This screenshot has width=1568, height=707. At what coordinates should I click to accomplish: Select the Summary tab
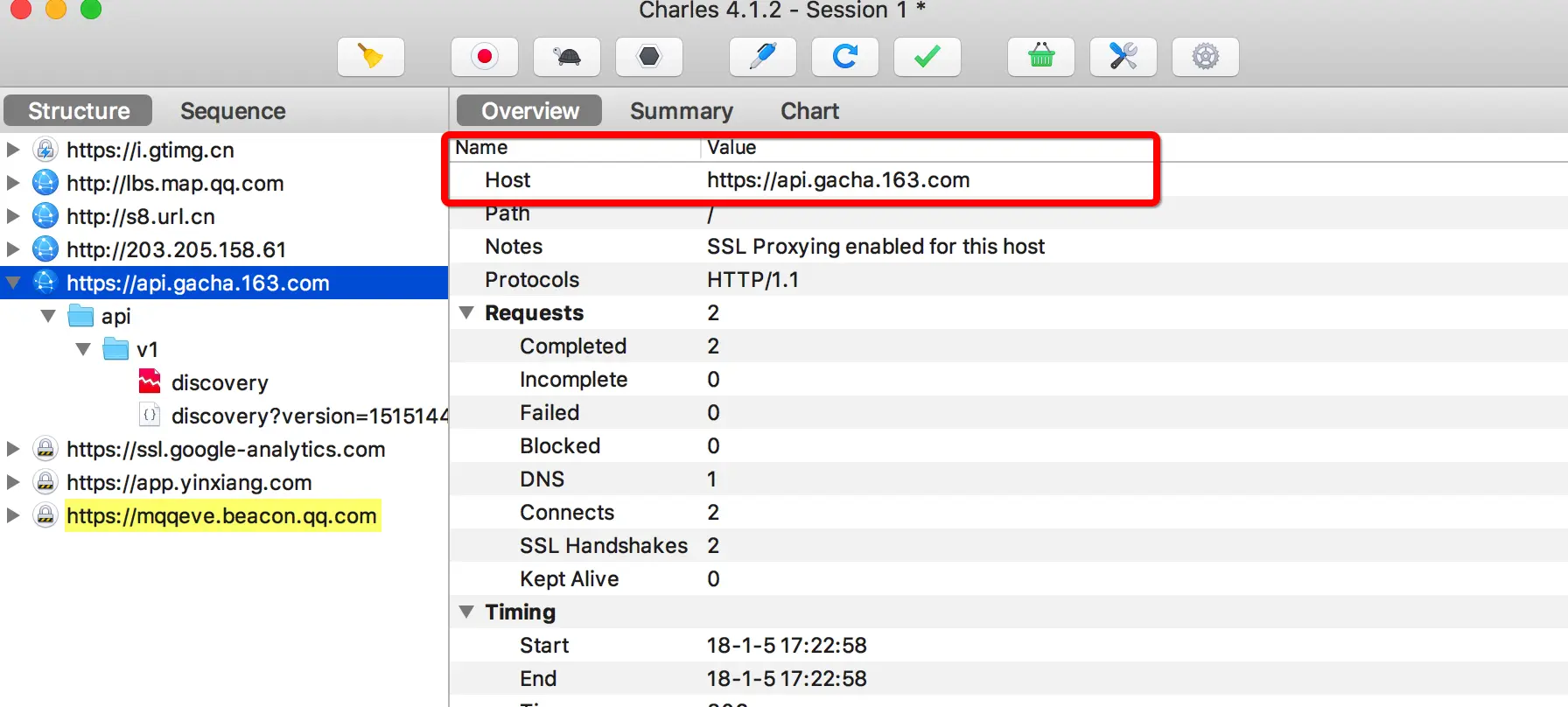[682, 111]
